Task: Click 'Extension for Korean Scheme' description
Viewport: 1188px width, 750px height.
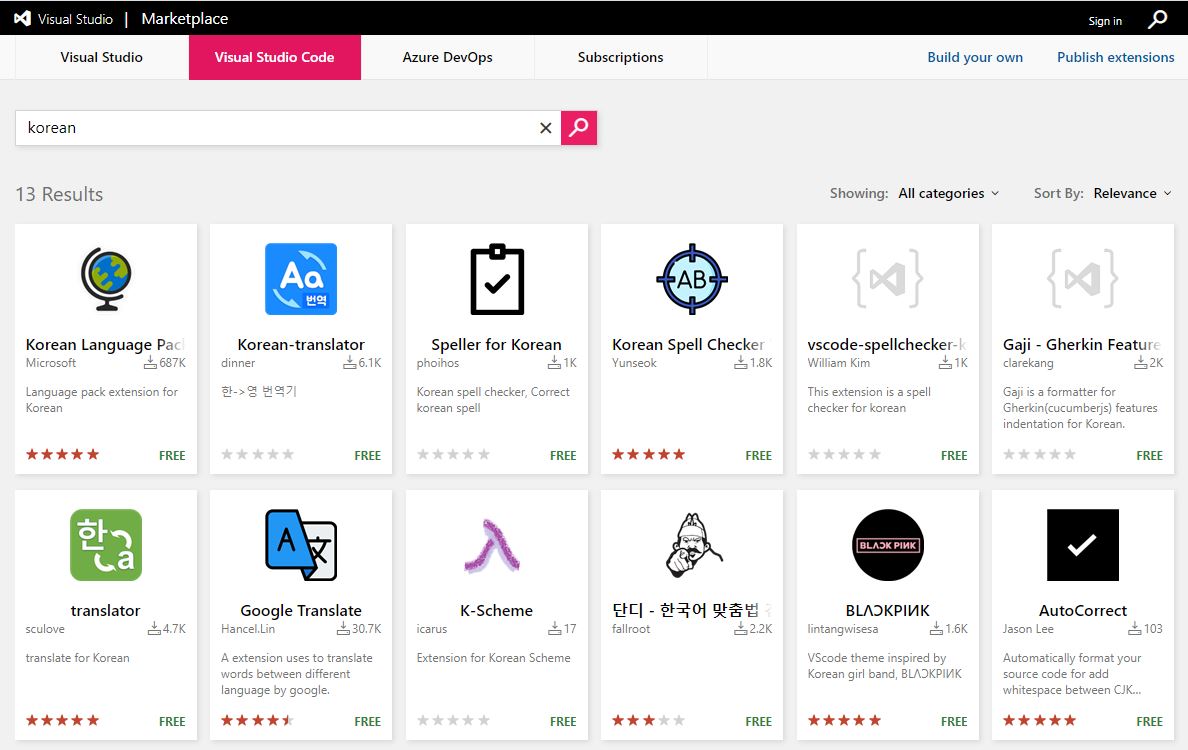Action: 493,658
